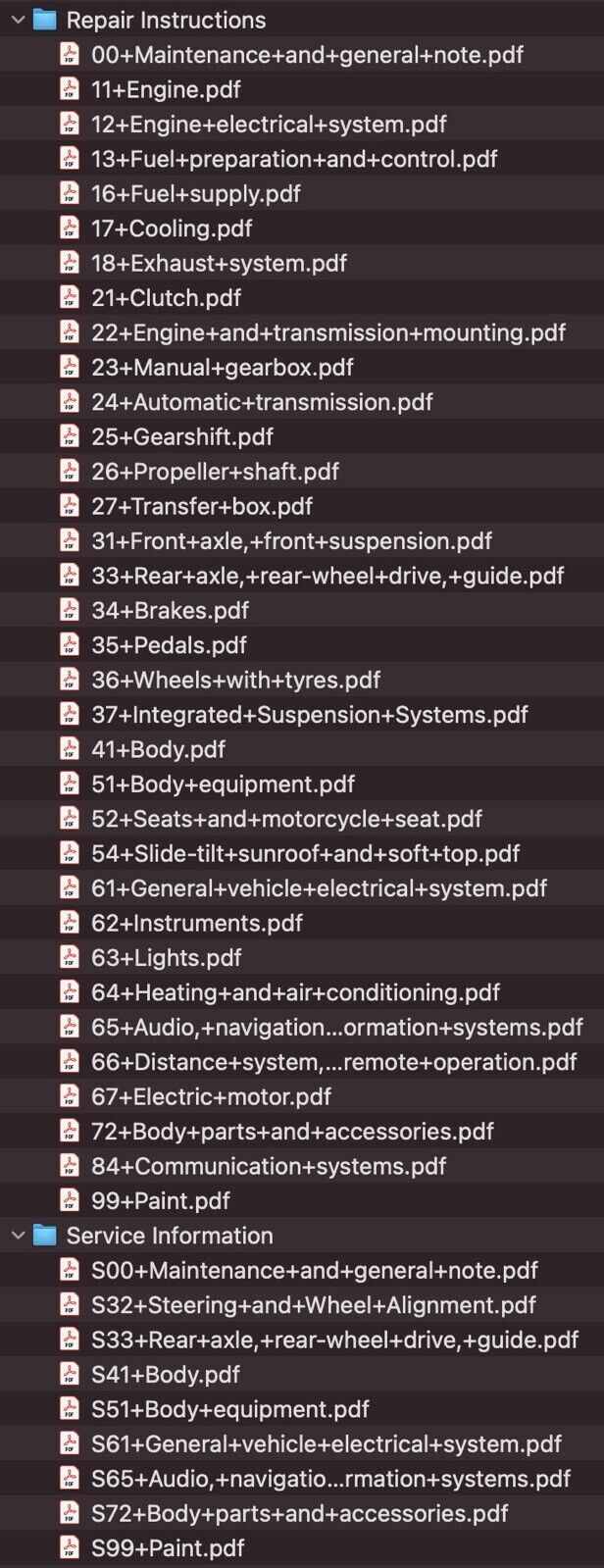Select the 18+Exhaust+system.pdf file

[219, 263]
